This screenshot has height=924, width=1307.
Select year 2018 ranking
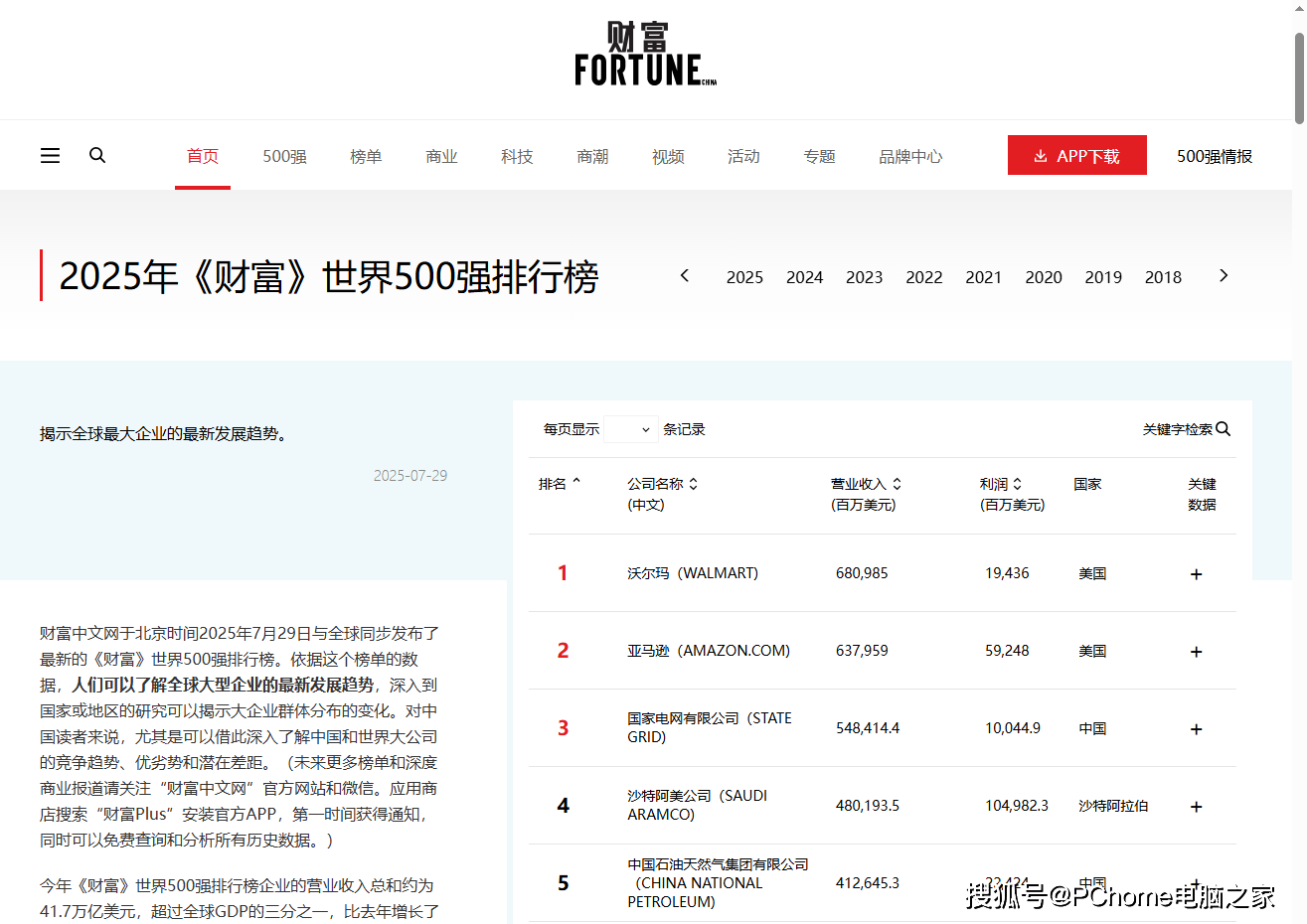(x=1163, y=277)
